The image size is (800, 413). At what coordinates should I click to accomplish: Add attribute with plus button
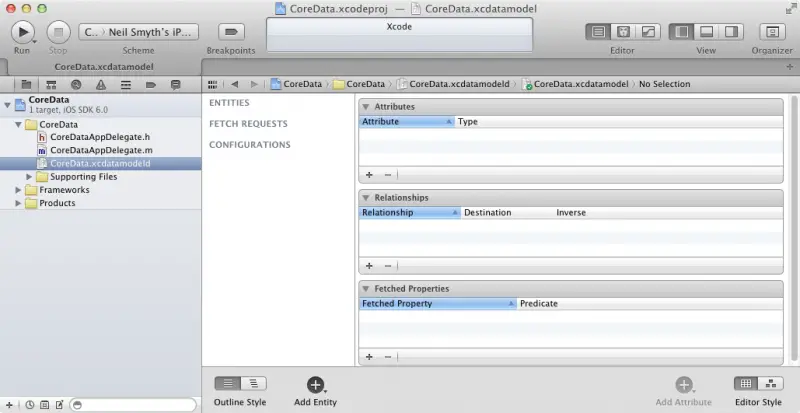click(x=369, y=175)
